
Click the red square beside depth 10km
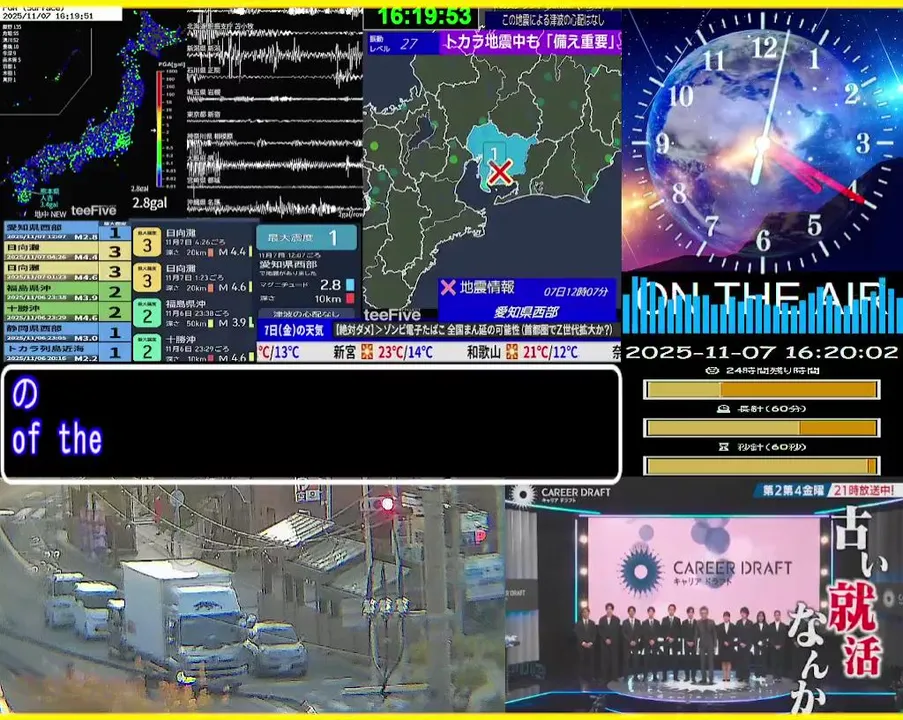click(x=350, y=298)
